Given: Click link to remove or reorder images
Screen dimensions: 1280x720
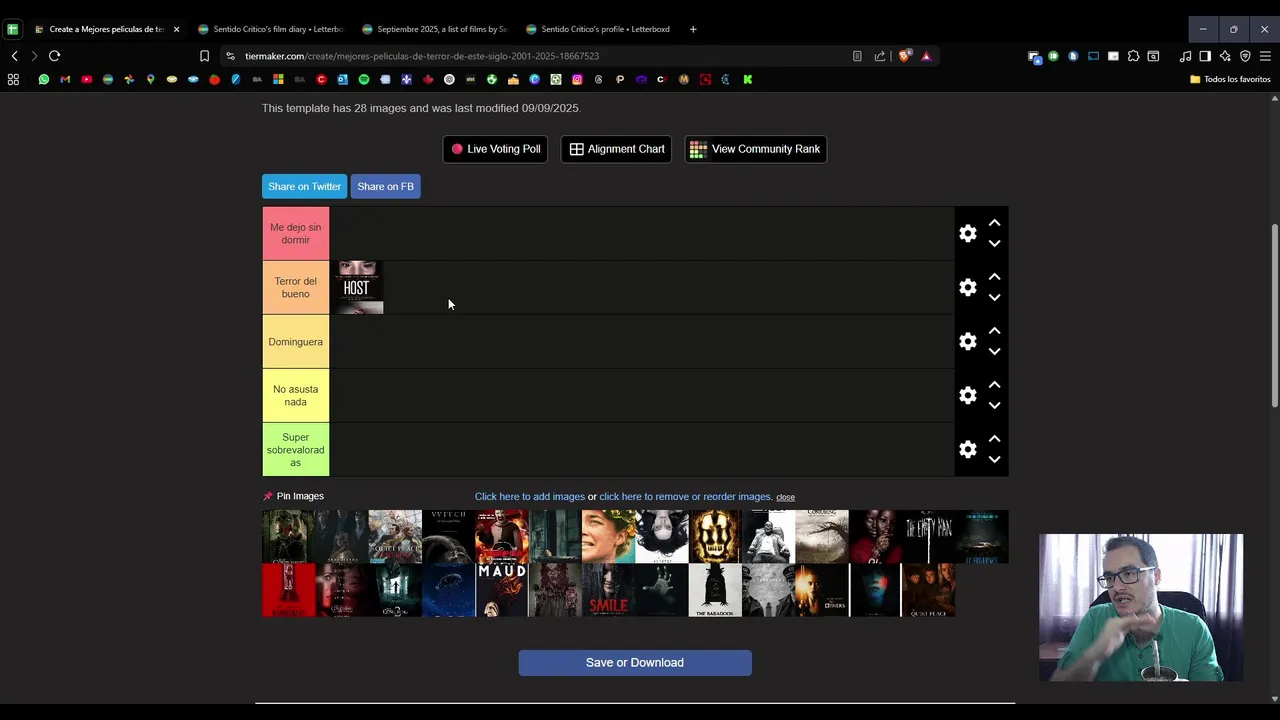Looking at the screenshot, I should click(686, 497).
